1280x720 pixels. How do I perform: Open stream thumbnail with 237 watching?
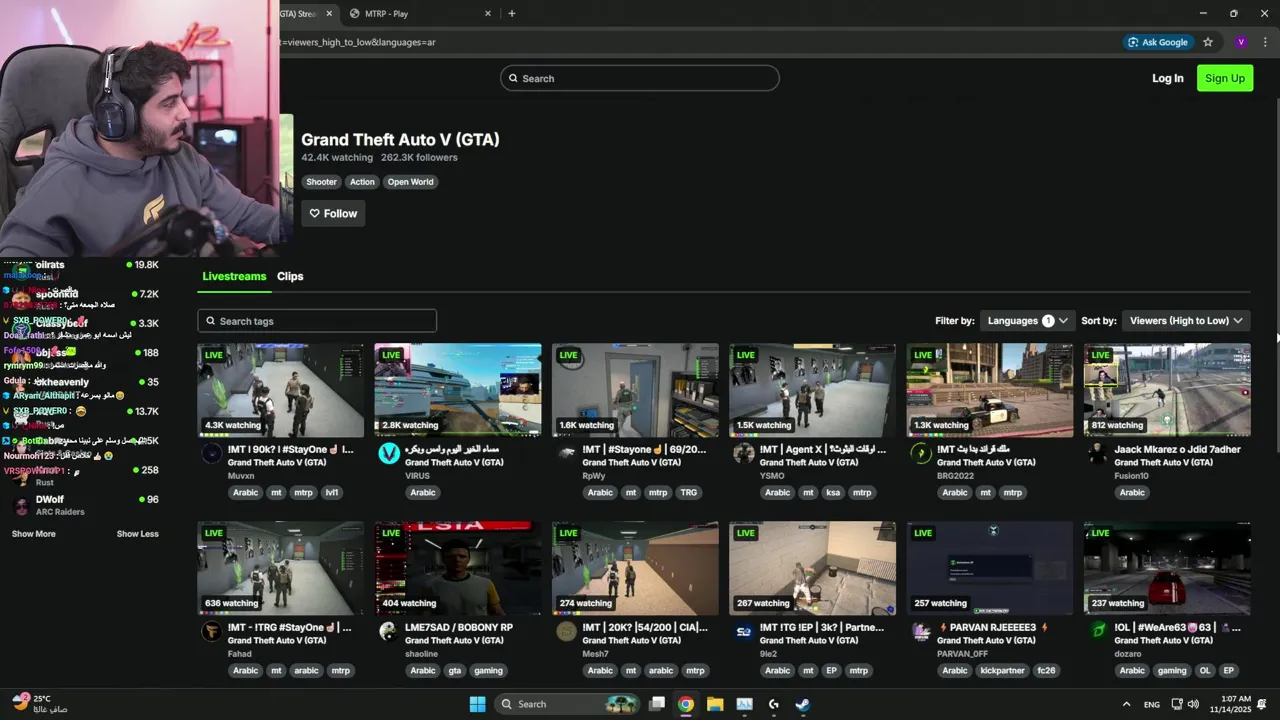[1167, 568]
